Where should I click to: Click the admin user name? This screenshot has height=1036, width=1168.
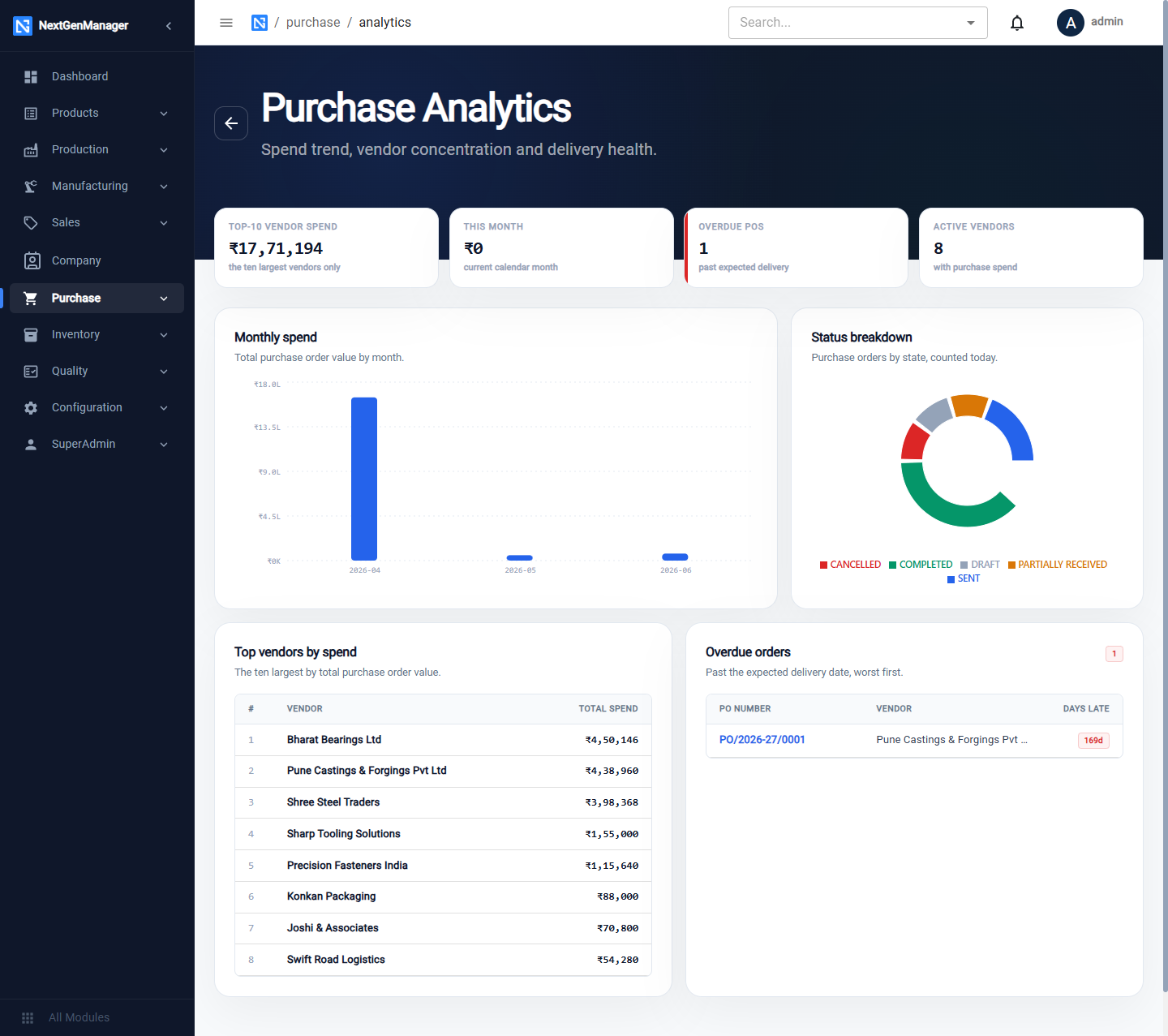1107,22
